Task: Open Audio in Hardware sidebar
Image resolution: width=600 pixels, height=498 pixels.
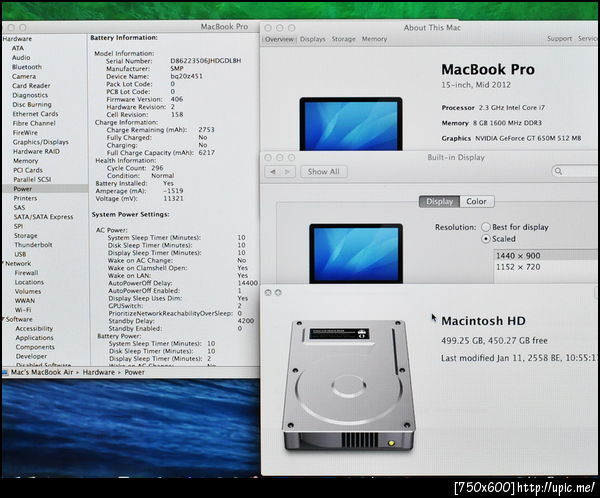Action: pos(21,57)
